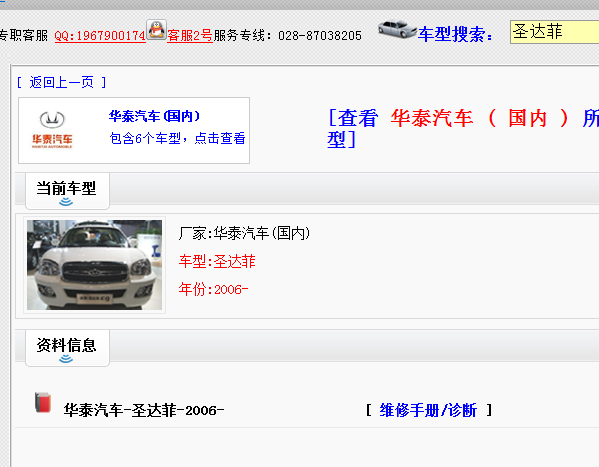The image size is (599, 467).
Task: Click 包含6个车型，点击查看 link
Action: click(x=177, y=138)
